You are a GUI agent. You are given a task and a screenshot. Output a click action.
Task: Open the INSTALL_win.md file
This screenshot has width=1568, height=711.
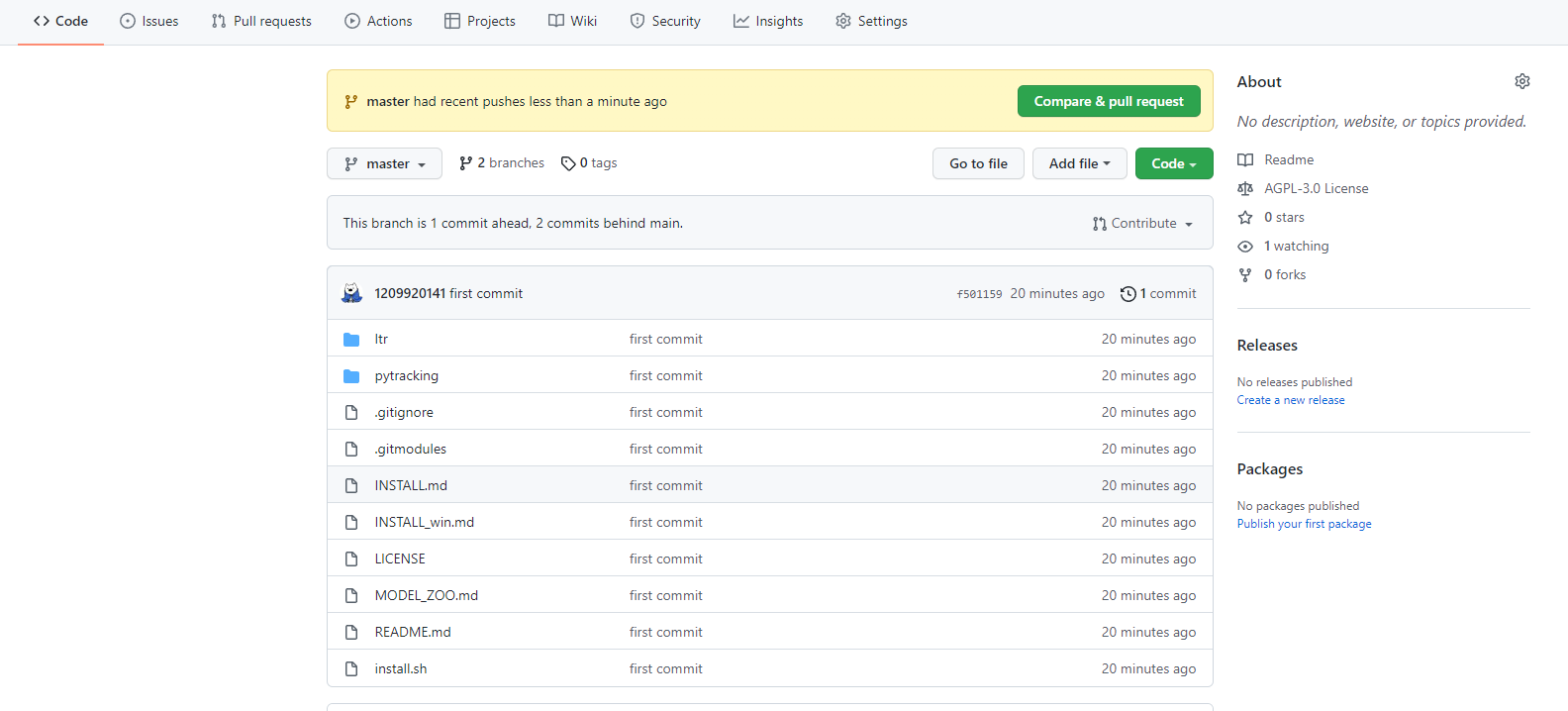(x=425, y=522)
